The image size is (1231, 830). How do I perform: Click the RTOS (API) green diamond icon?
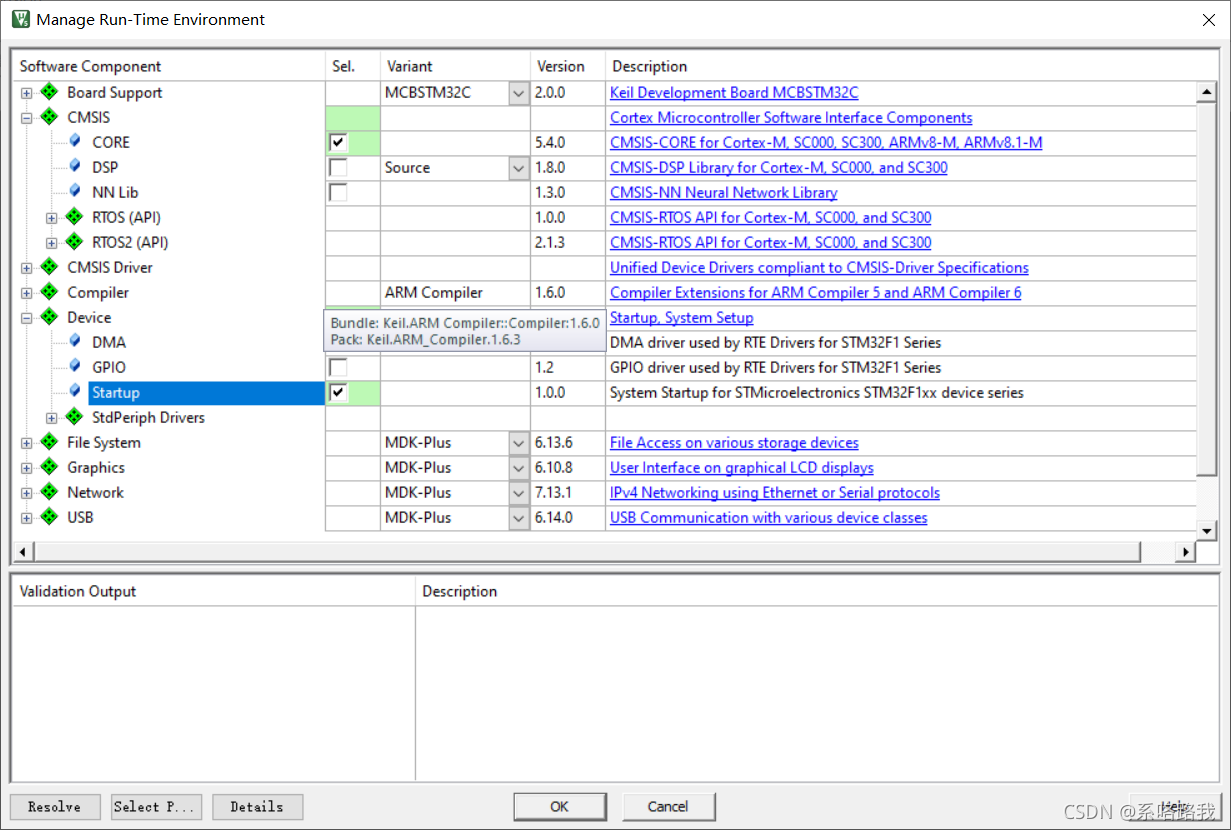(74, 217)
